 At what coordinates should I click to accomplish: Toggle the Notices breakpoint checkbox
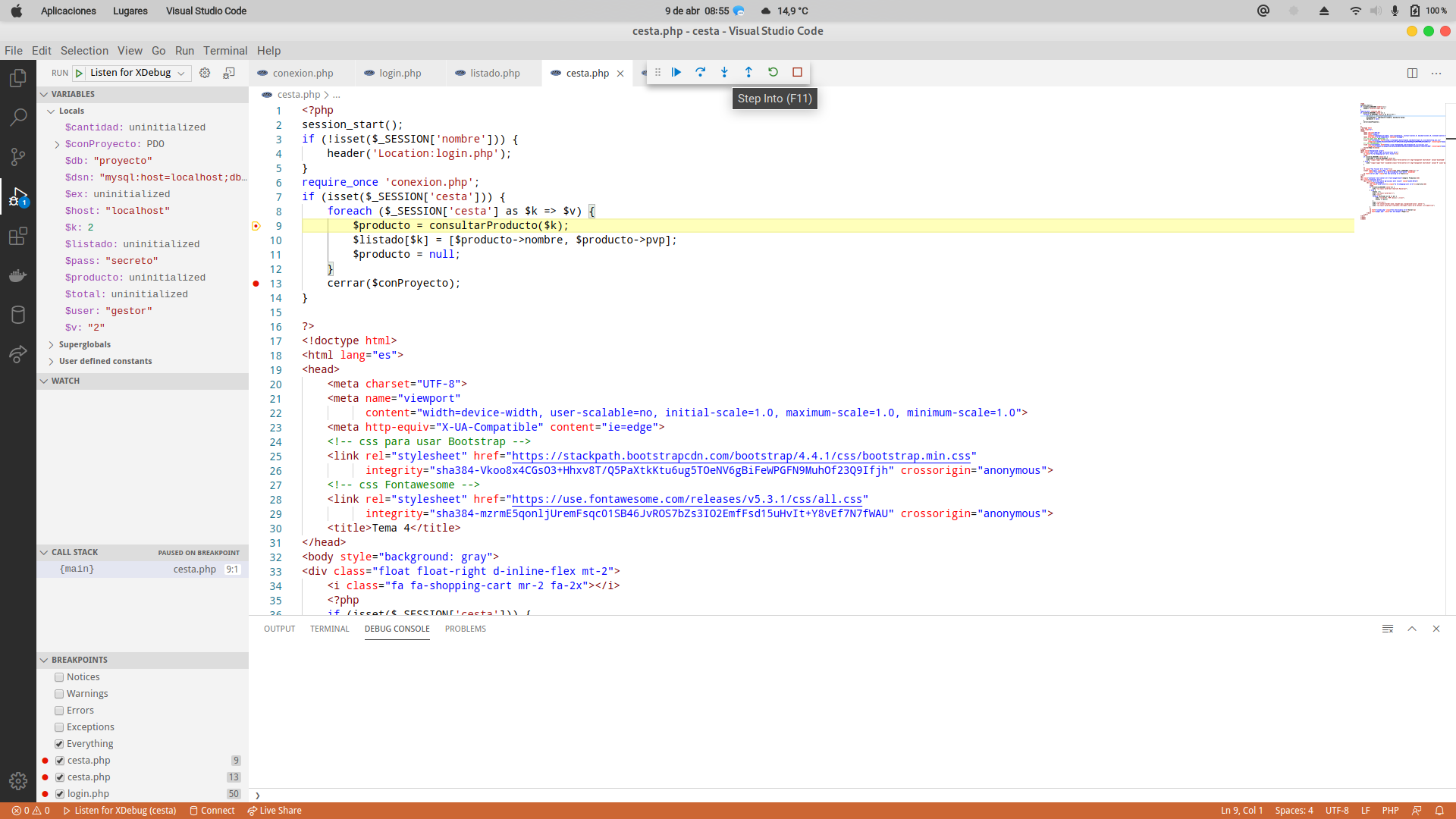(59, 677)
